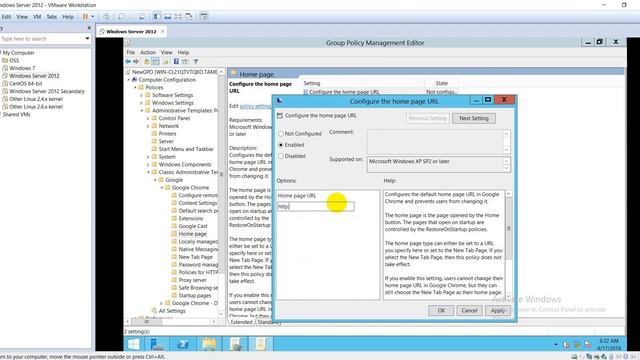Click the Cancel button in dialog
The image size is (640, 360).
pos(469,311)
